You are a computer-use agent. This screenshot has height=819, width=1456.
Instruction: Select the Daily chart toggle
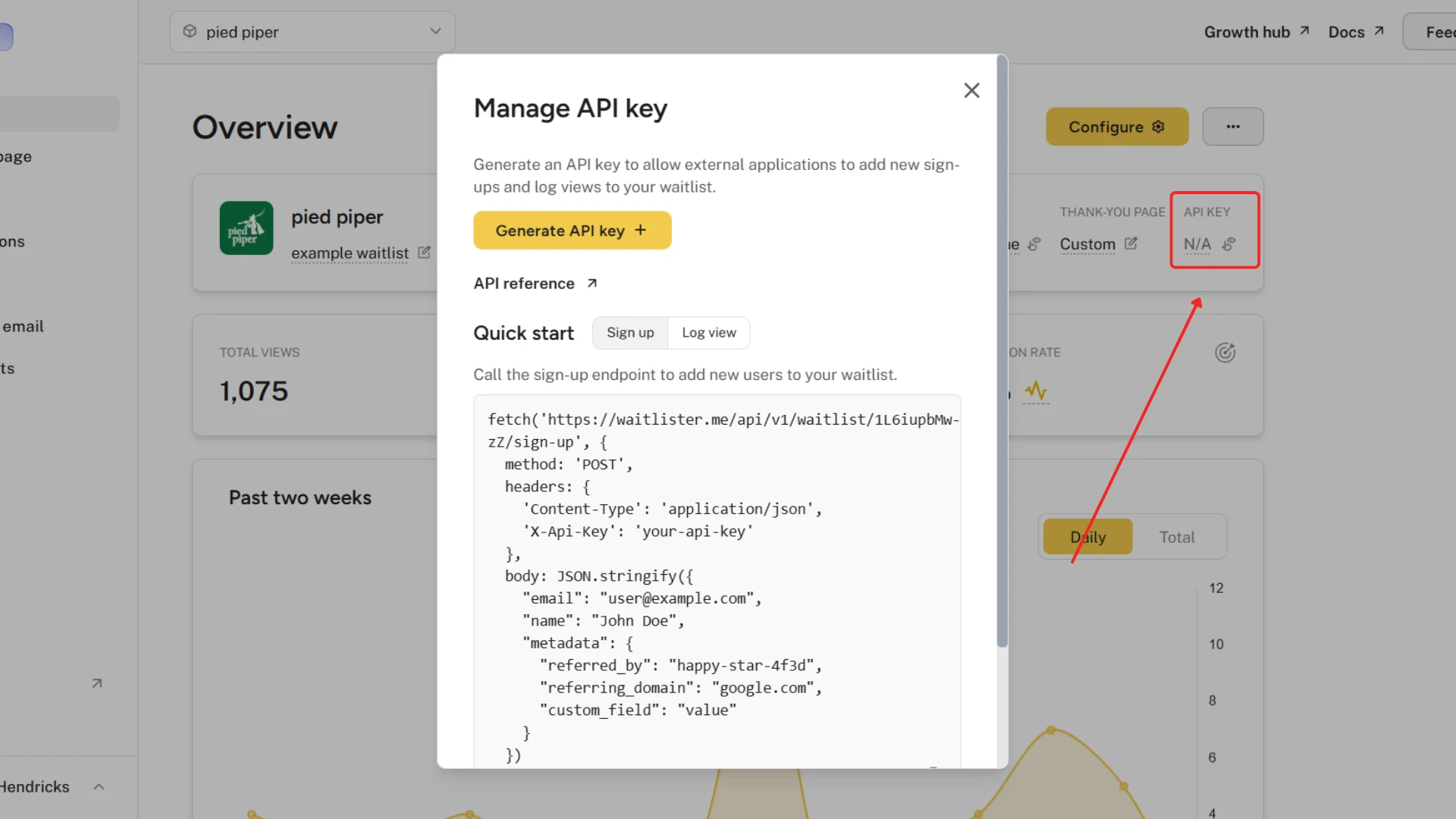click(1087, 537)
